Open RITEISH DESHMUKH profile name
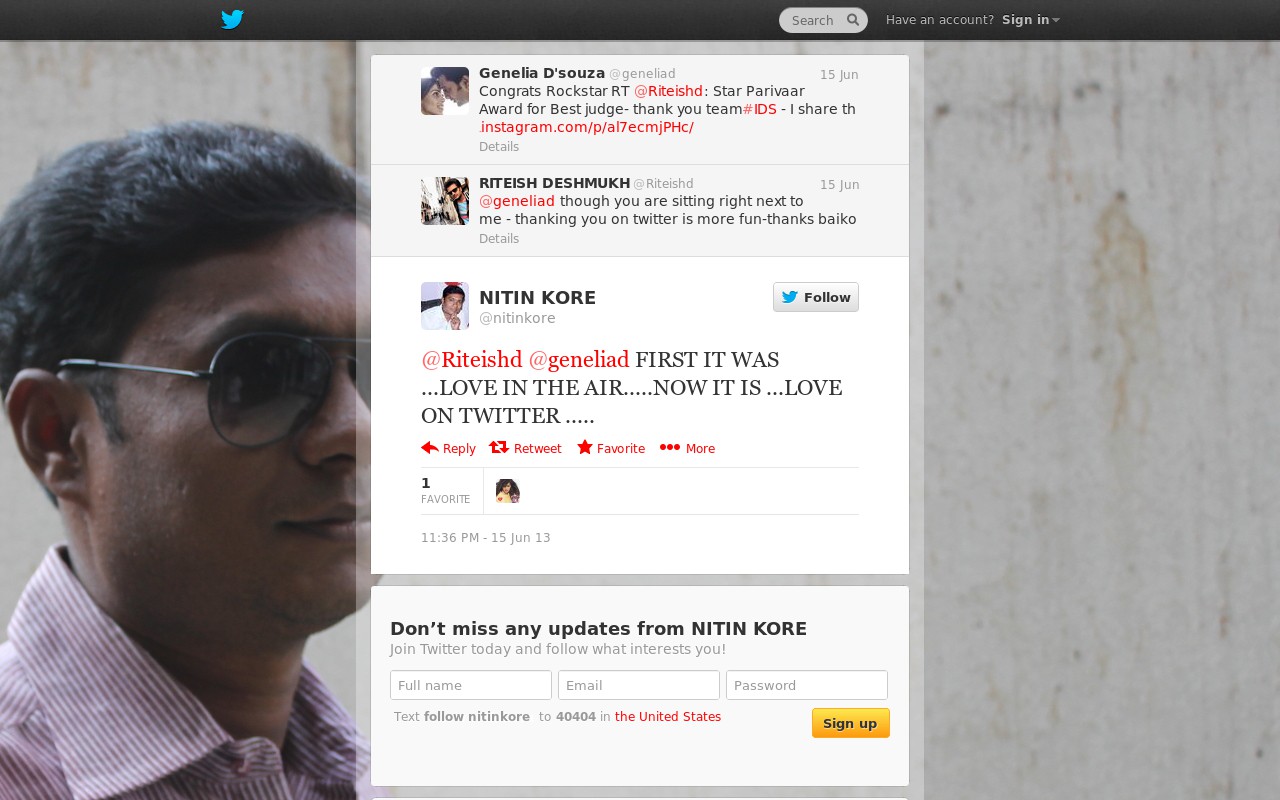The width and height of the screenshot is (1280, 800). [554, 183]
